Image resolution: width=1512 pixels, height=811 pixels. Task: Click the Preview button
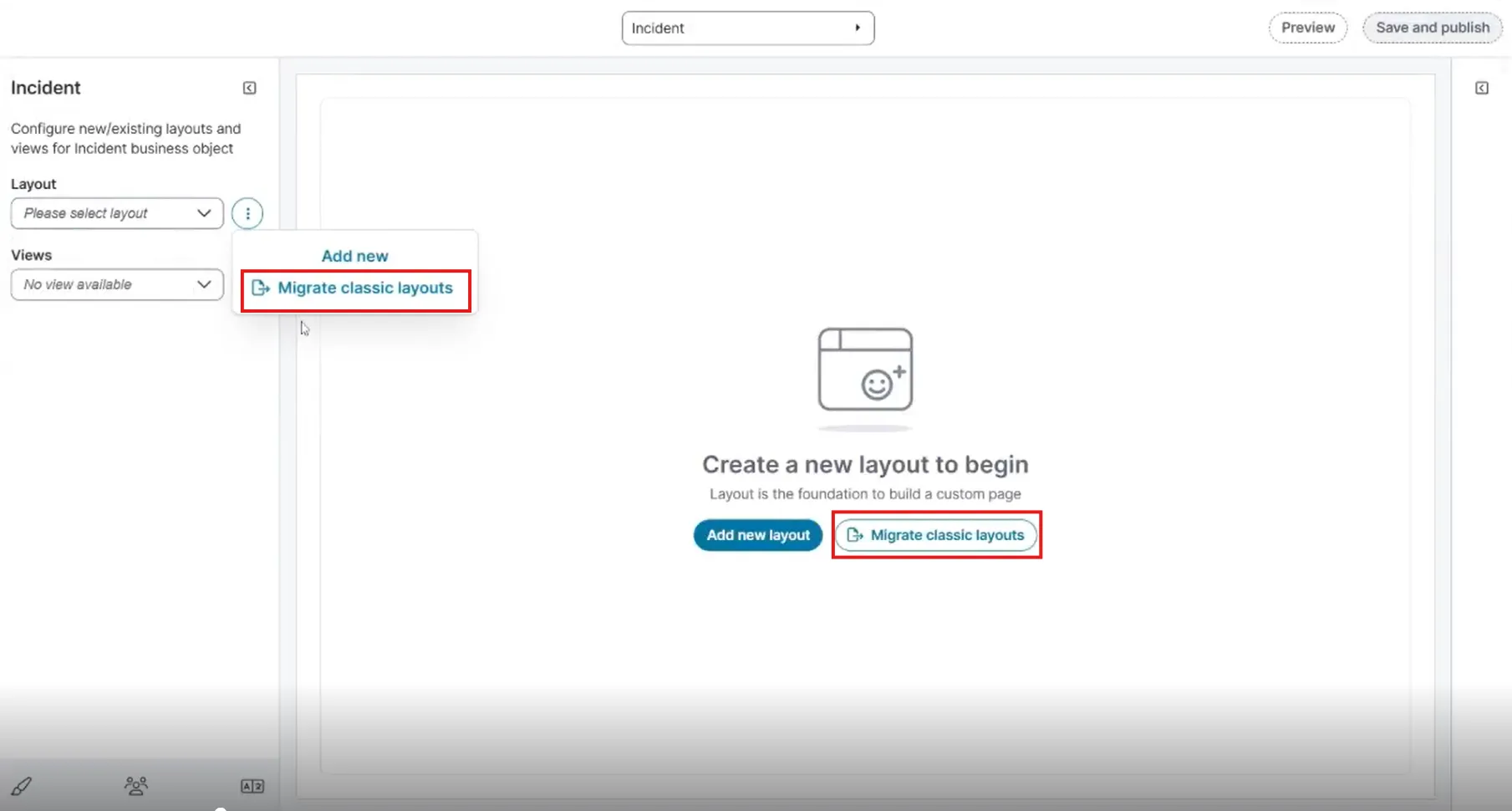[x=1308, y=28]
